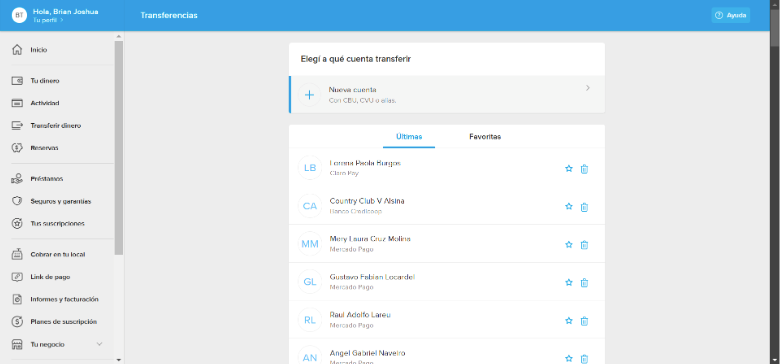Open Tu perfil link with chevron

coord(48,20)
